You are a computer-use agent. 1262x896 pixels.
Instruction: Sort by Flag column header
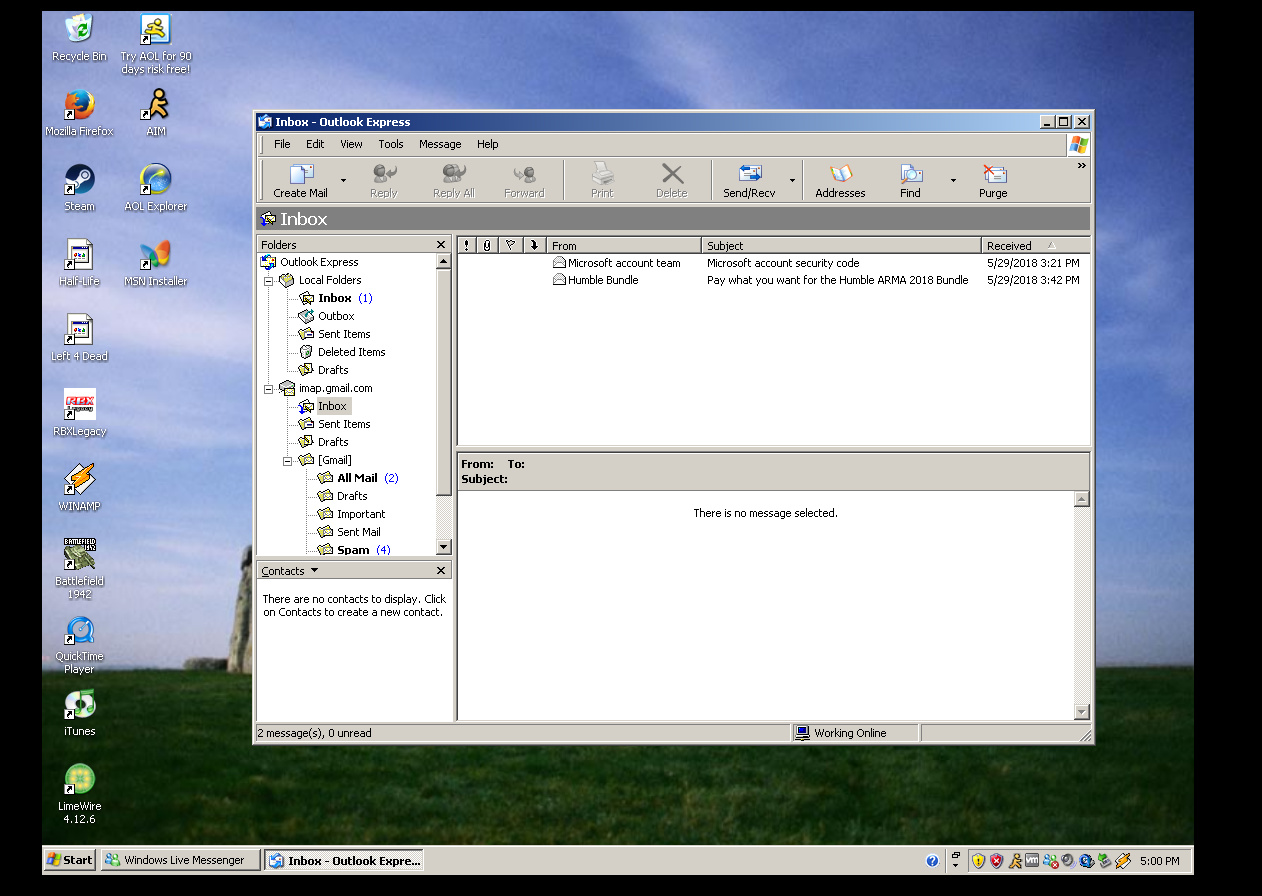click(510, 245)
